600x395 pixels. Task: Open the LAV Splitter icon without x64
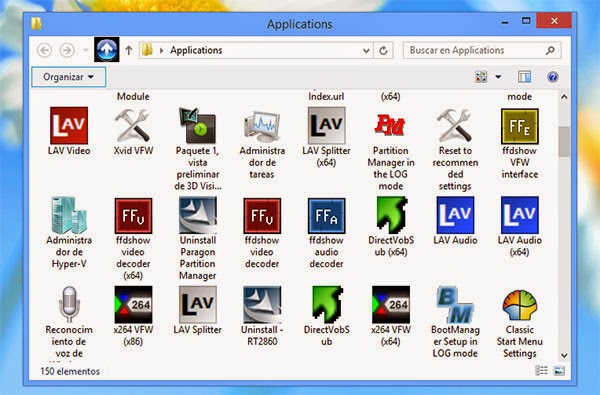[197, 305]
